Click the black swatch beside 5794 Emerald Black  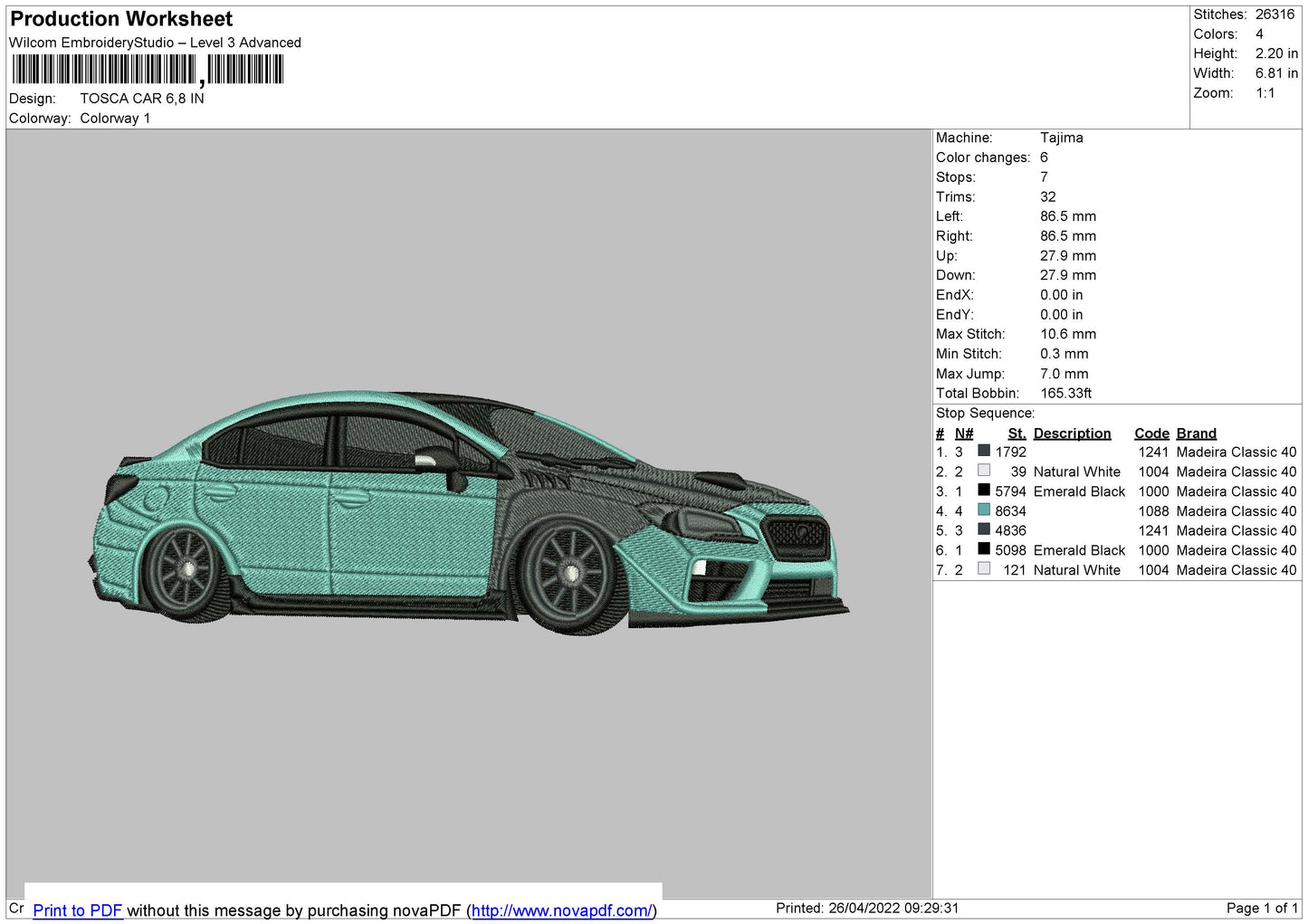tap(984, 491)
